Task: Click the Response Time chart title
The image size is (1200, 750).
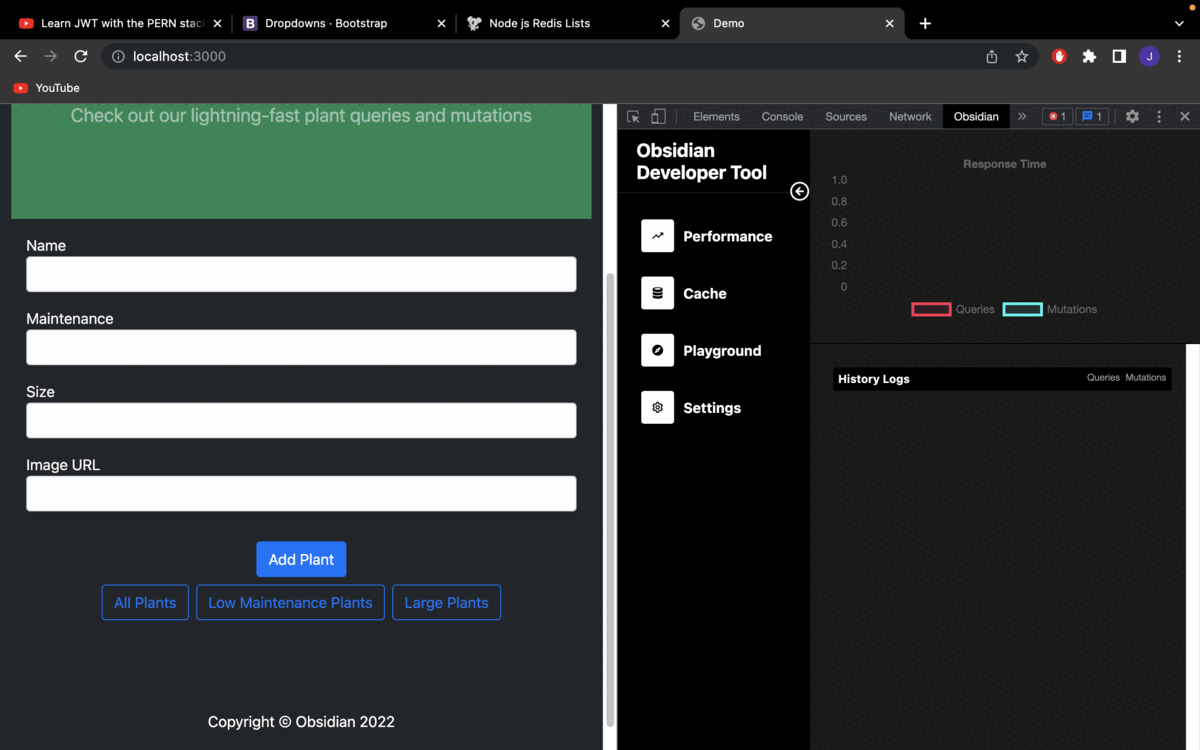Action: [1005, 164]
